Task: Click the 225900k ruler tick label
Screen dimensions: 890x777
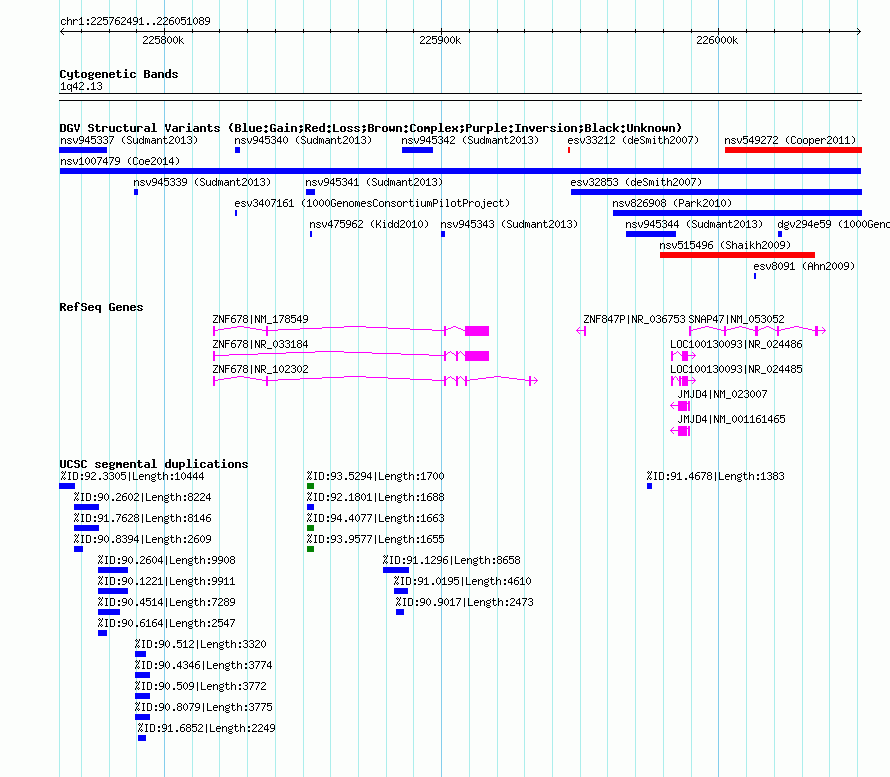Action: click(440, 40)
